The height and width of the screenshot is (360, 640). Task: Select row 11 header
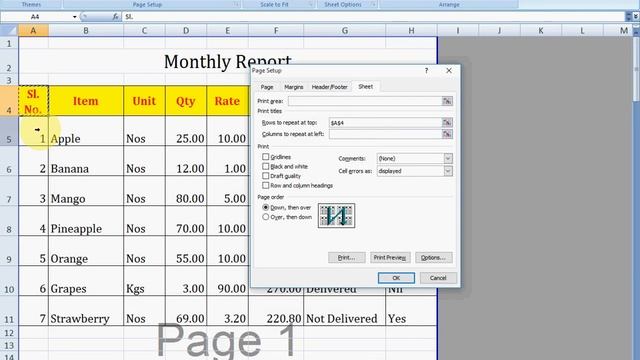[x=9, y=311]
